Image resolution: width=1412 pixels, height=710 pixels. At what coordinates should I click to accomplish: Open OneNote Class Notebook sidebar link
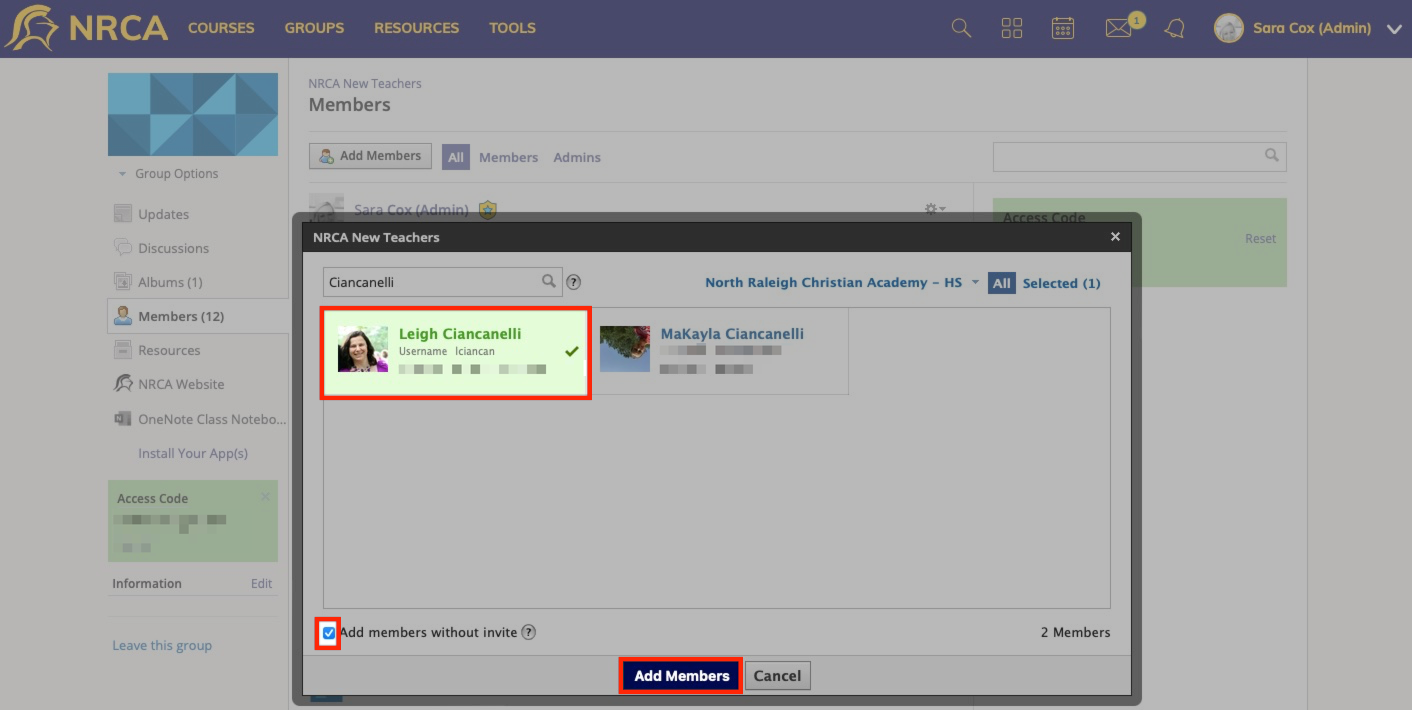coord(212,419)
